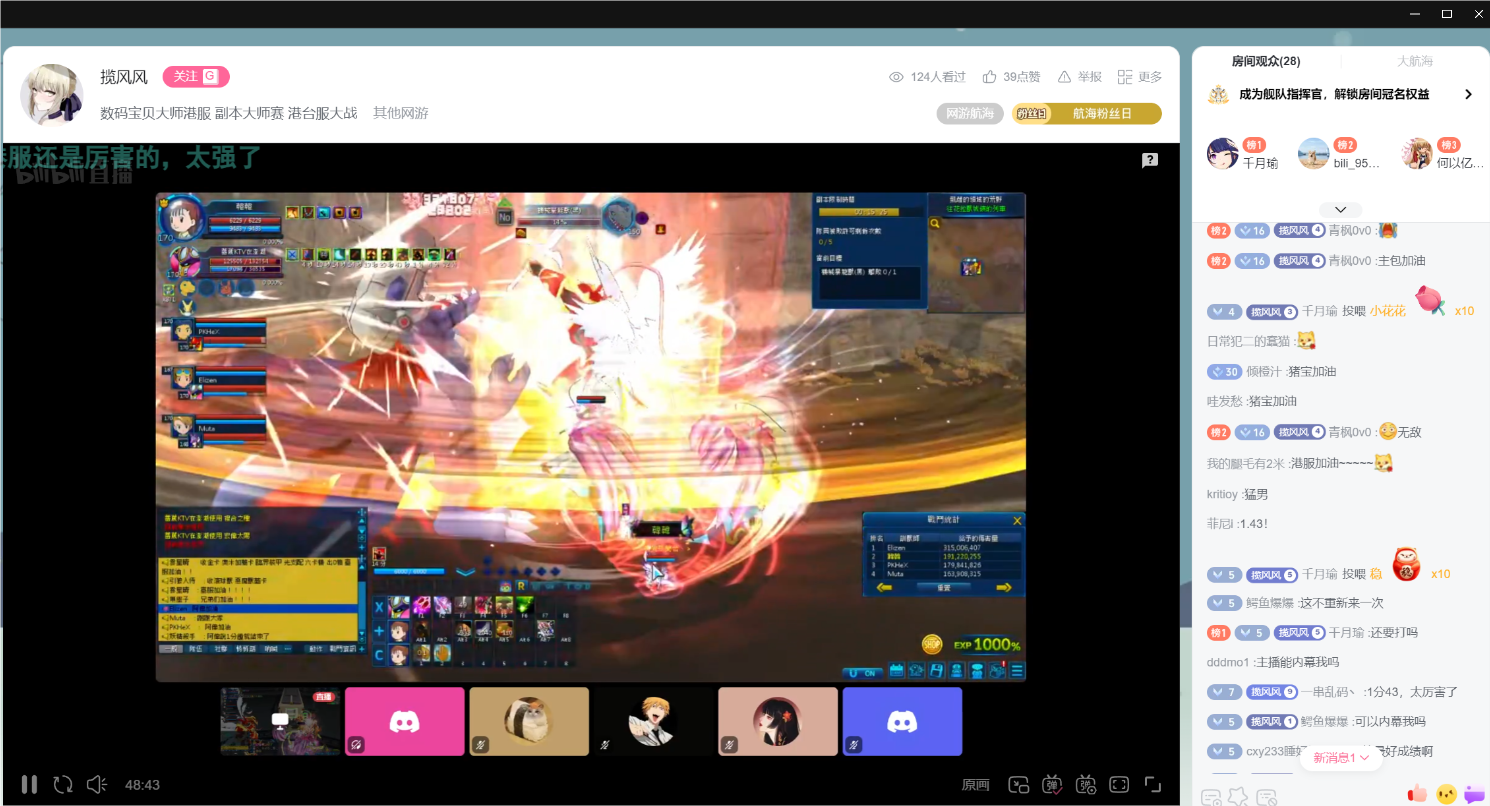Select the pink Discord participant tile
The width and height of the screenshot is (1490, 806).
pos(405,721)
